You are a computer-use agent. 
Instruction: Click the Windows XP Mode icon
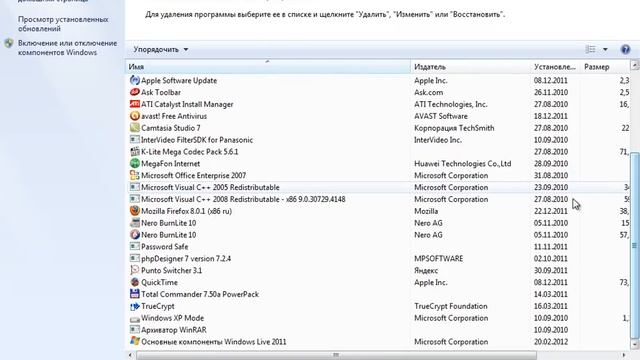(134, 318)
